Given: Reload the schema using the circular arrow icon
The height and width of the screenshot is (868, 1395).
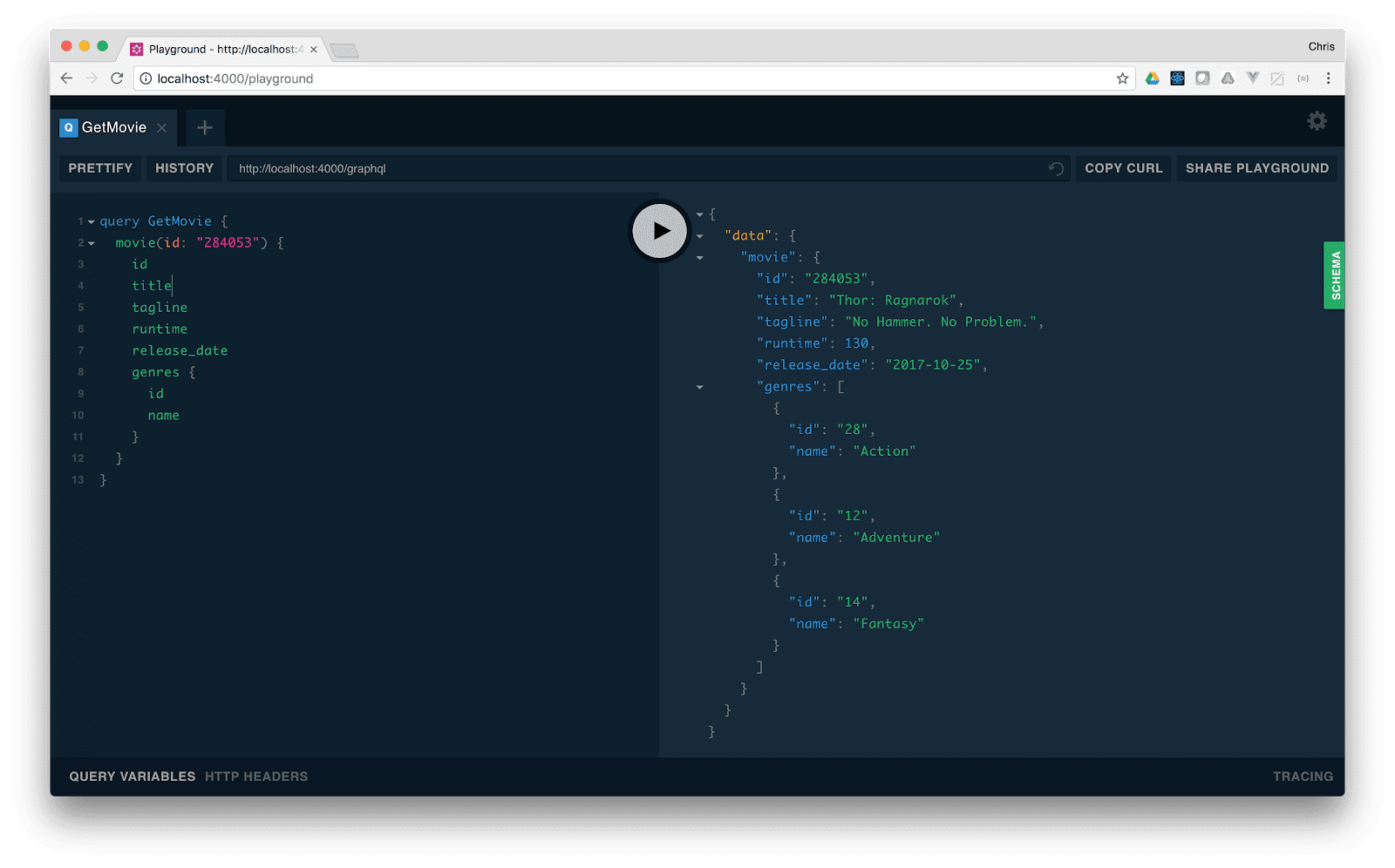Looking at the screenshot, I should (1056, 168).
